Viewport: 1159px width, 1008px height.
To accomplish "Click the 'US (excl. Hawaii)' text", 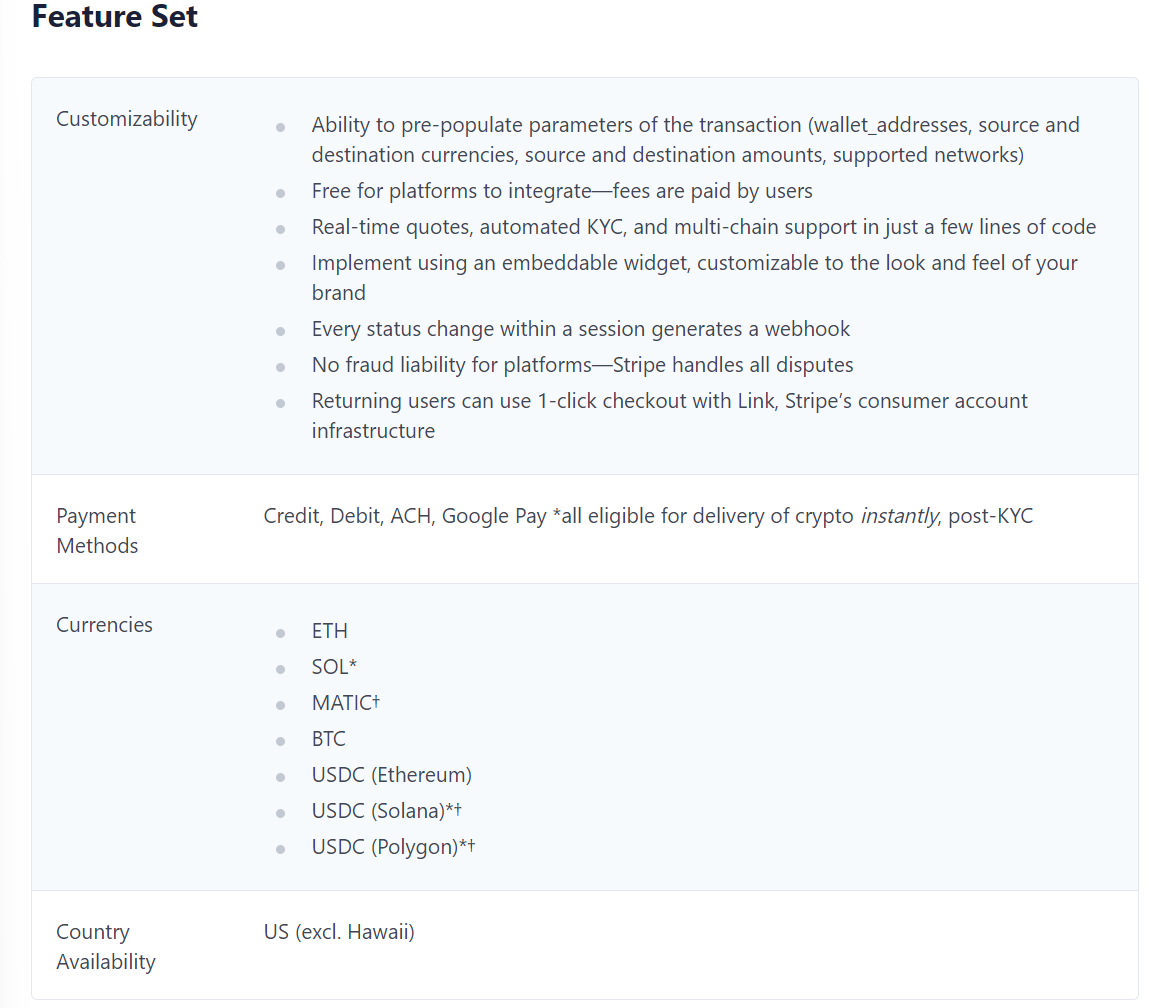I will point(339,932).
